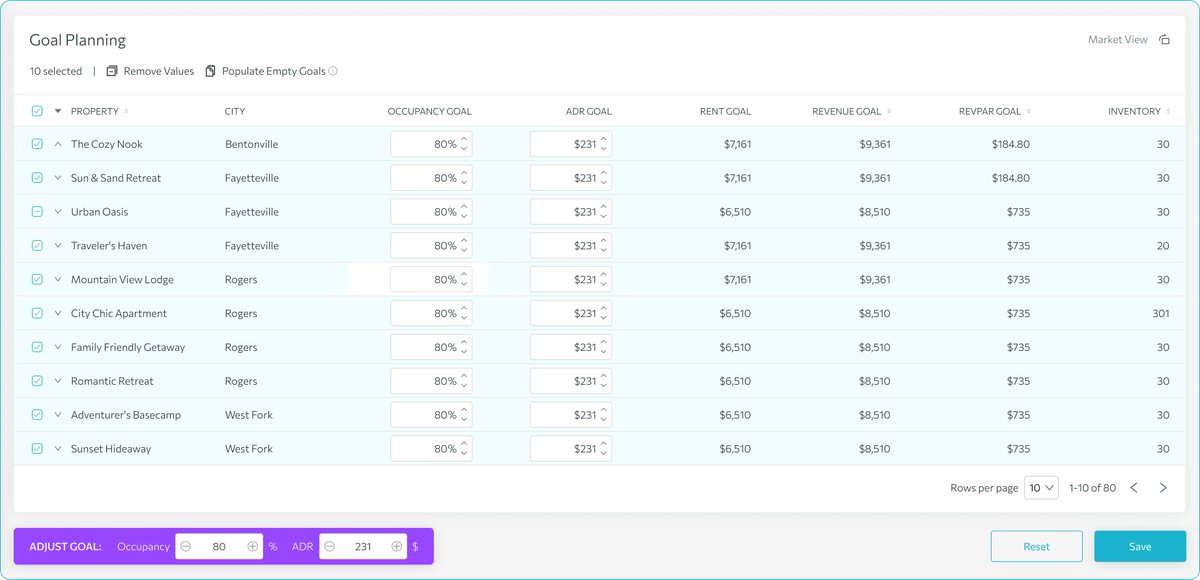Go to next page arrow
Image resolution: width=1200 pixels, height=580 pixels.
(1163, 488)
